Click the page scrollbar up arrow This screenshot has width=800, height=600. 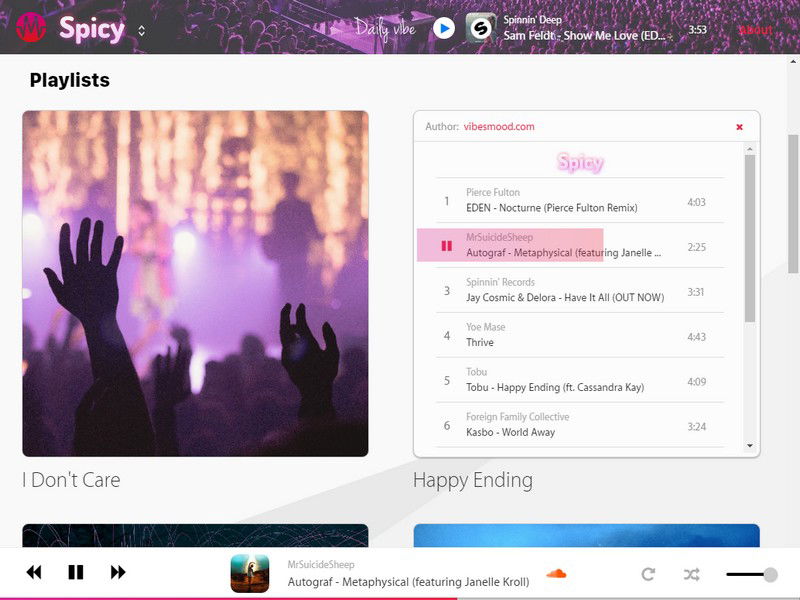coord(793,62)
